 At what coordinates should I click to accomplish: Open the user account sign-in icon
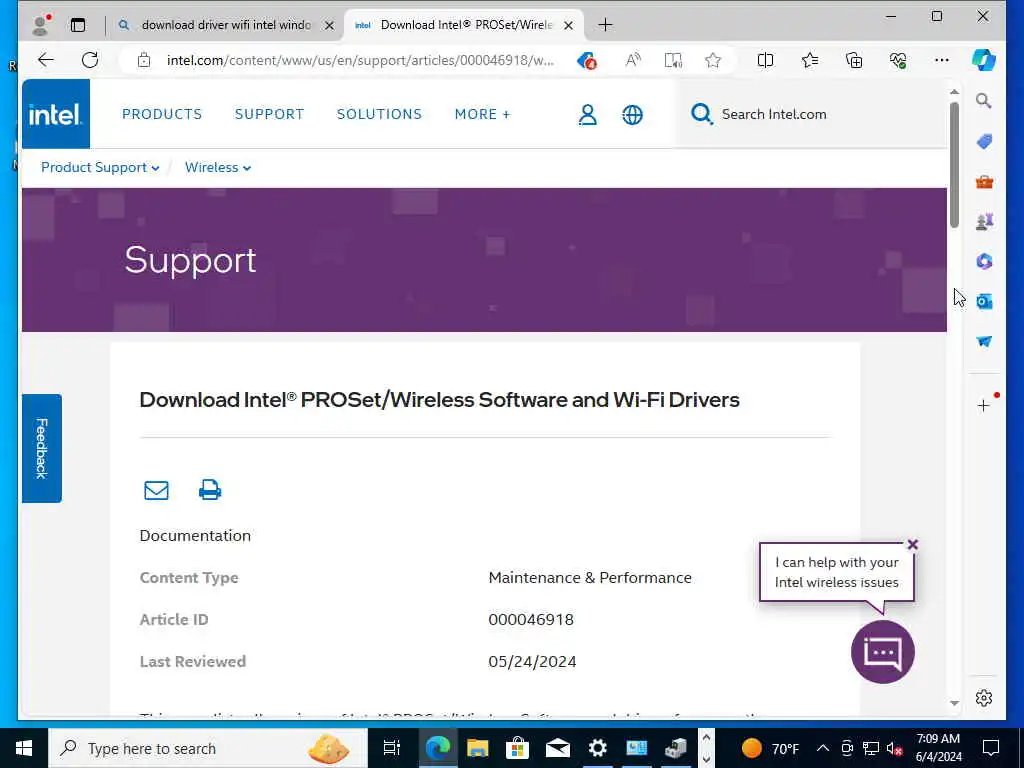click(x=587, y=114)
